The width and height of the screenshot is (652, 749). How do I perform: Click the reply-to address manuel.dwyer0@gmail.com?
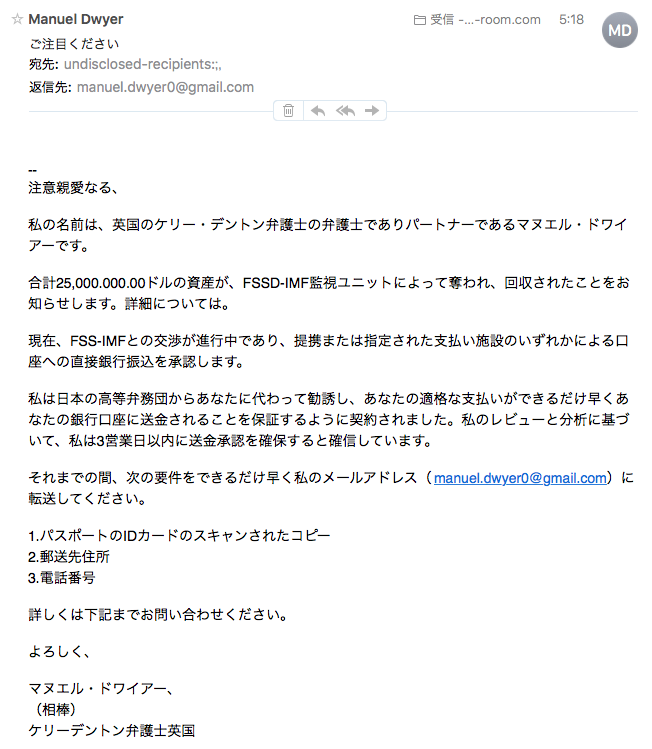pos(165,87)
